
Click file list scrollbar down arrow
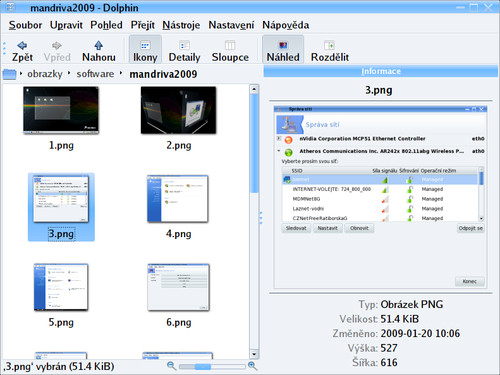pos(254,354)
